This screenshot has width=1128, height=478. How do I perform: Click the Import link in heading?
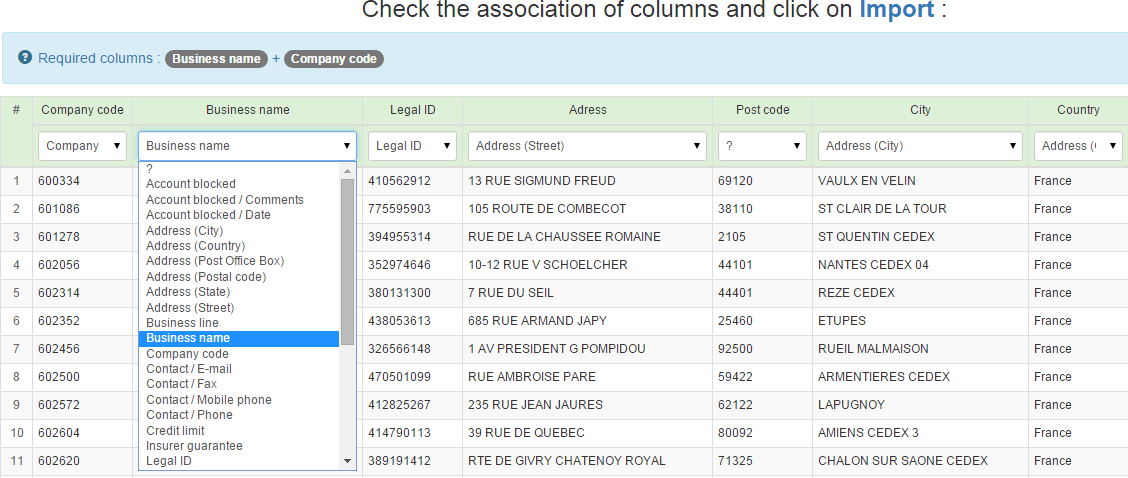tap(896, 10)
